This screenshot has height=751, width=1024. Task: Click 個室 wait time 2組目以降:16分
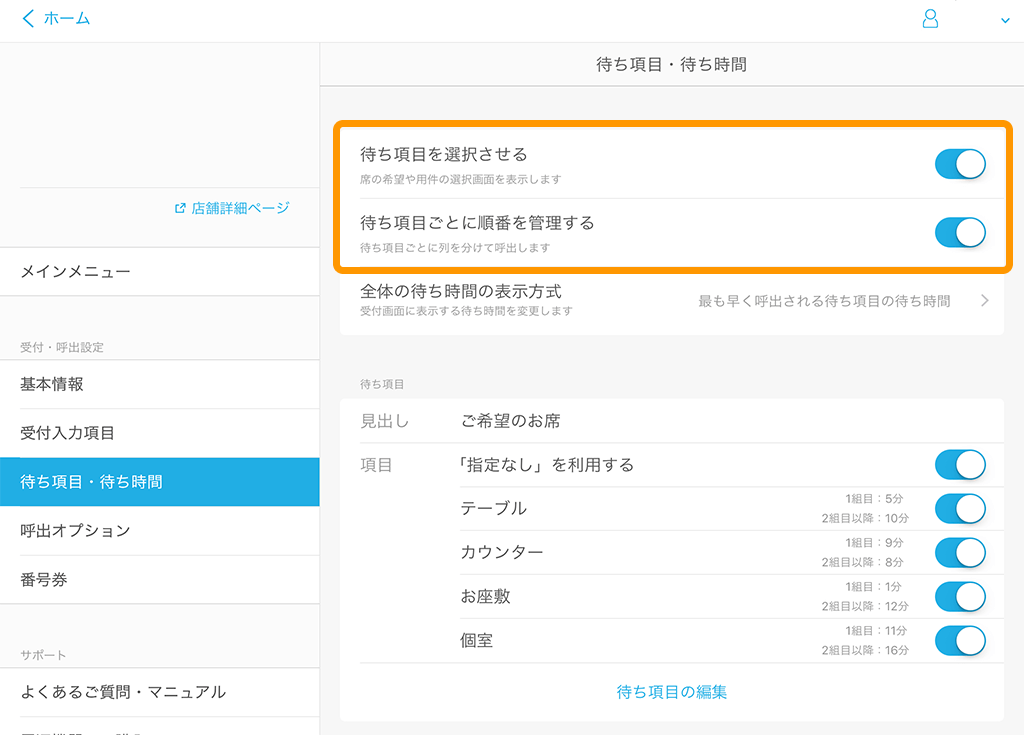[865, 650]
